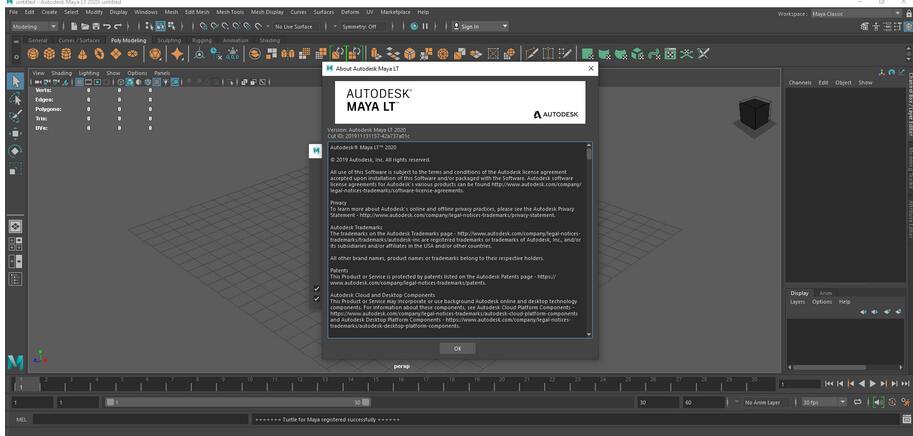Open the Maya Classic workspace dropdown

click(x=856, y=13)
